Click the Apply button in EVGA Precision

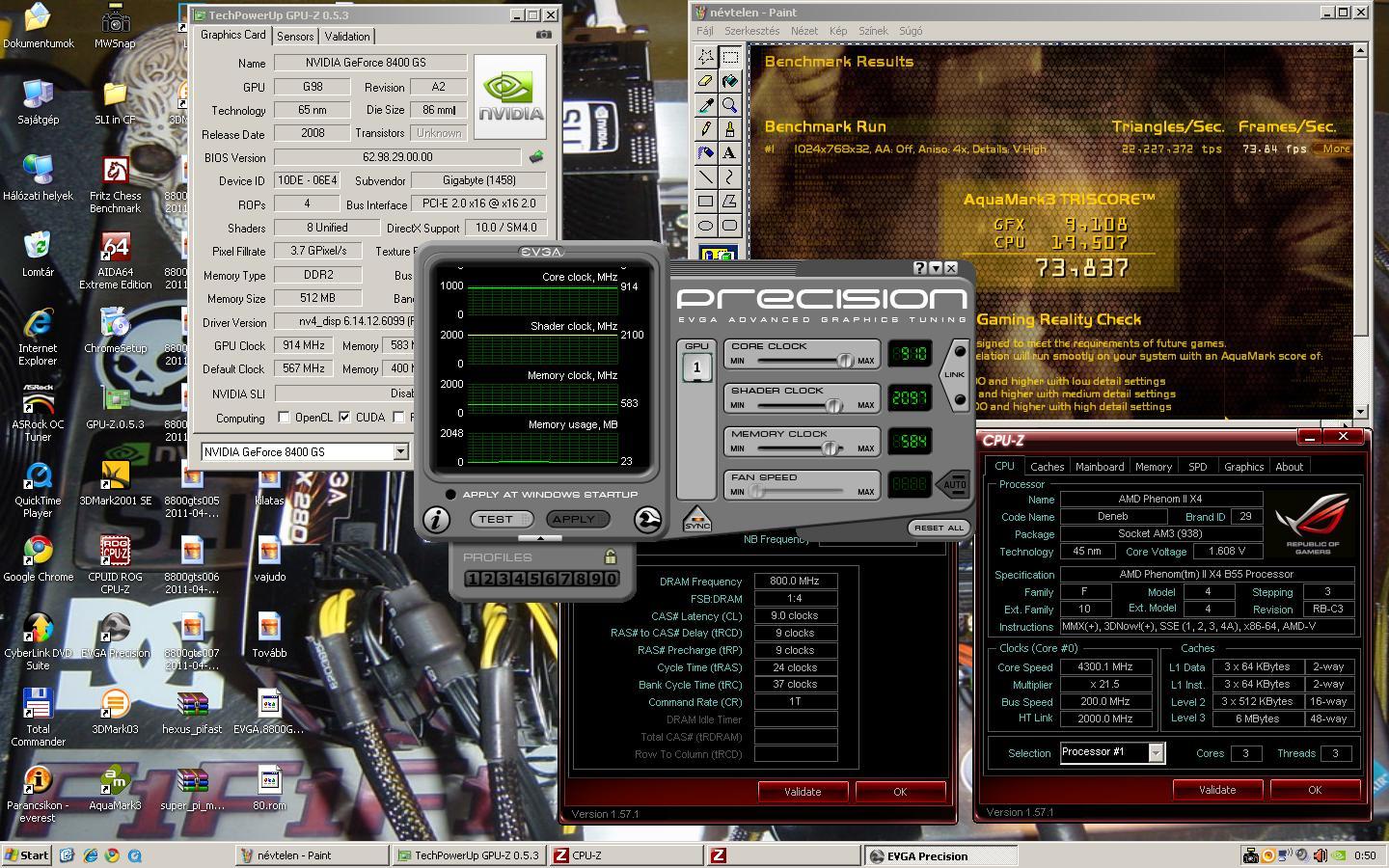(x=577, y=519)
